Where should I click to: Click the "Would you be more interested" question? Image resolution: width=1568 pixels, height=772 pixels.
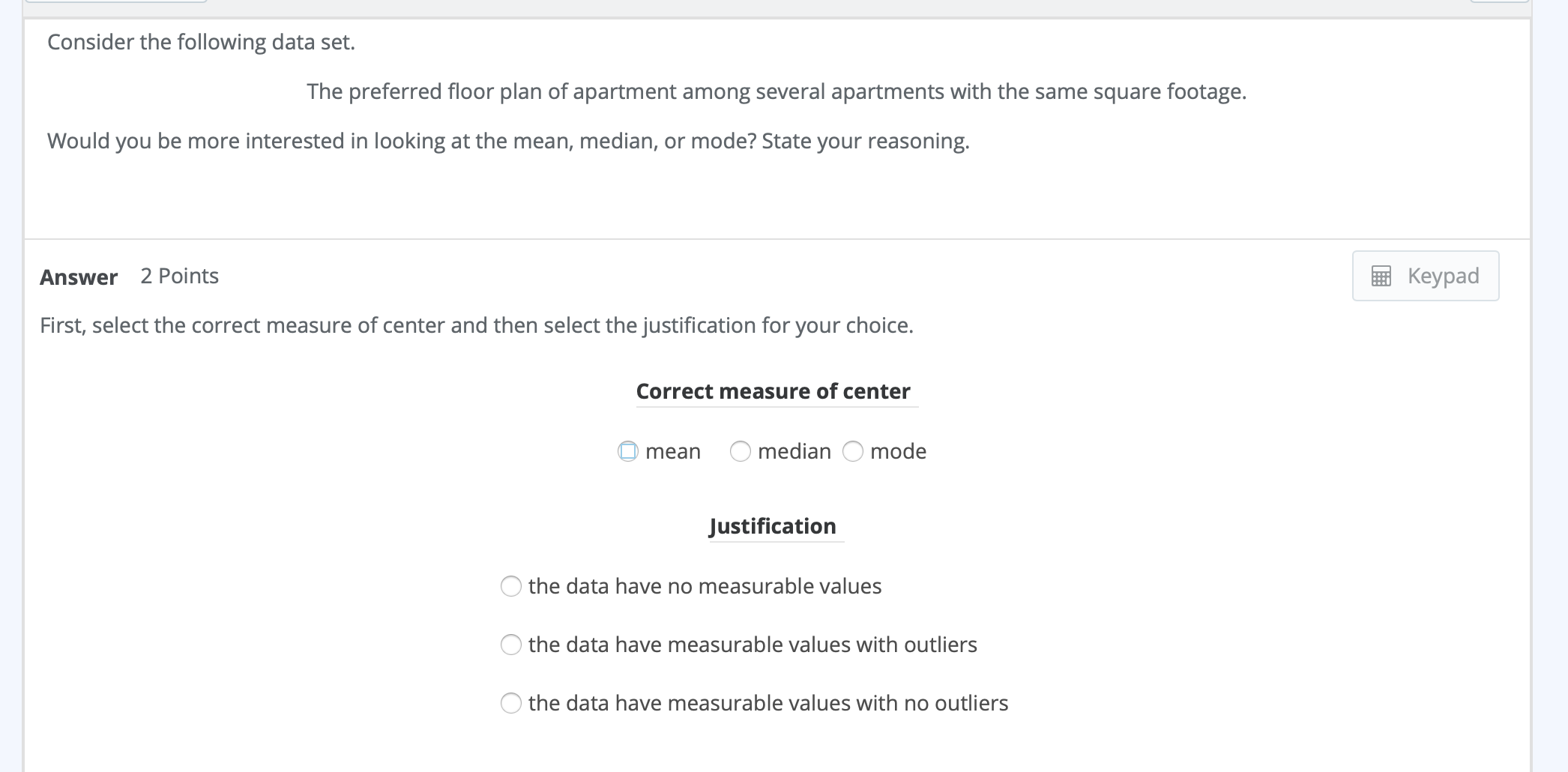pyautogui.click(x=508, y=141)
